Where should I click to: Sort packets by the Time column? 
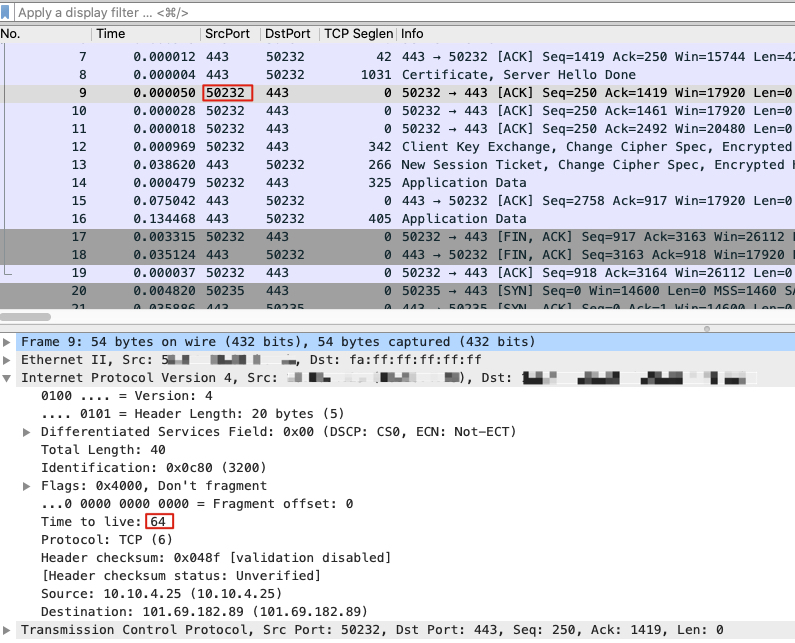[x=146, y=33]
